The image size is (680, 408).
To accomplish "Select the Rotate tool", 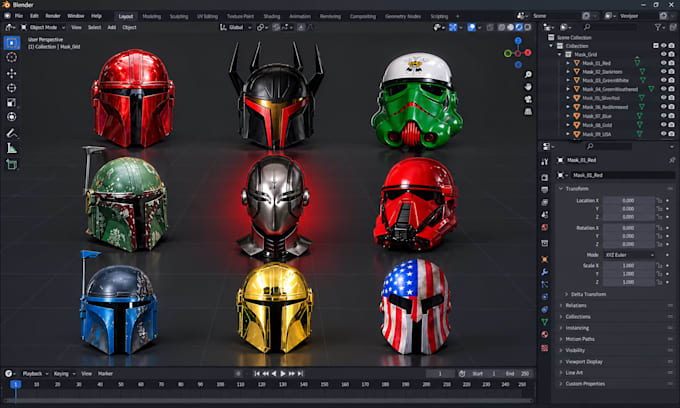I will click(x=12, y=88).
